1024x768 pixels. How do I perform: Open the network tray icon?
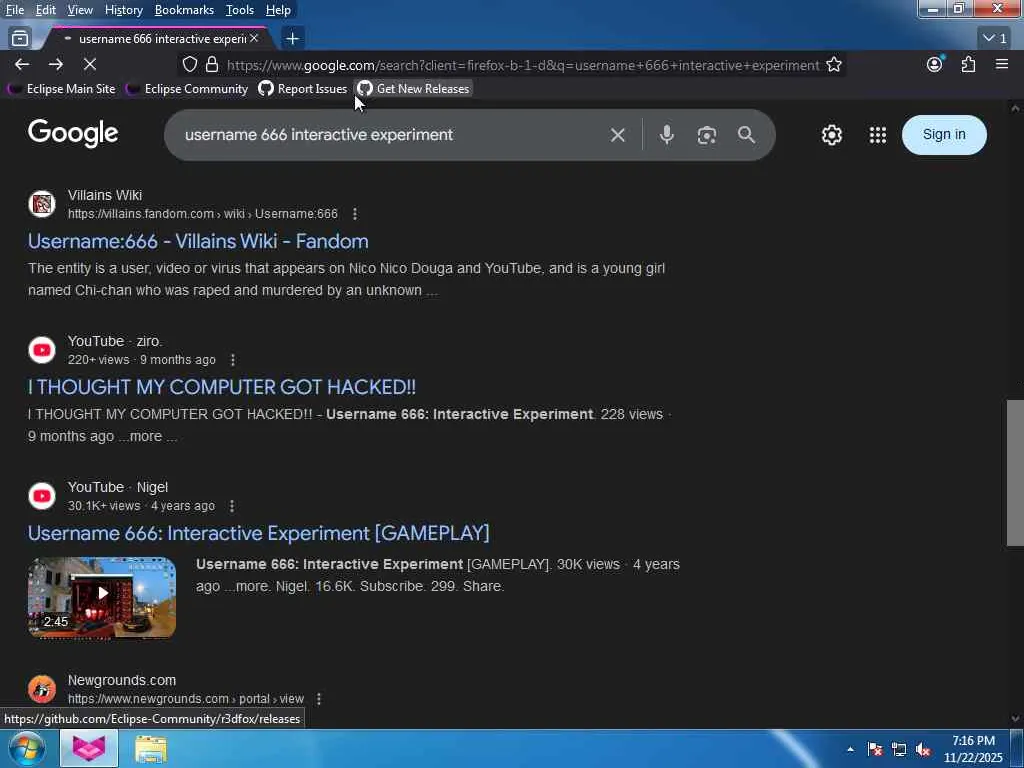899,749
